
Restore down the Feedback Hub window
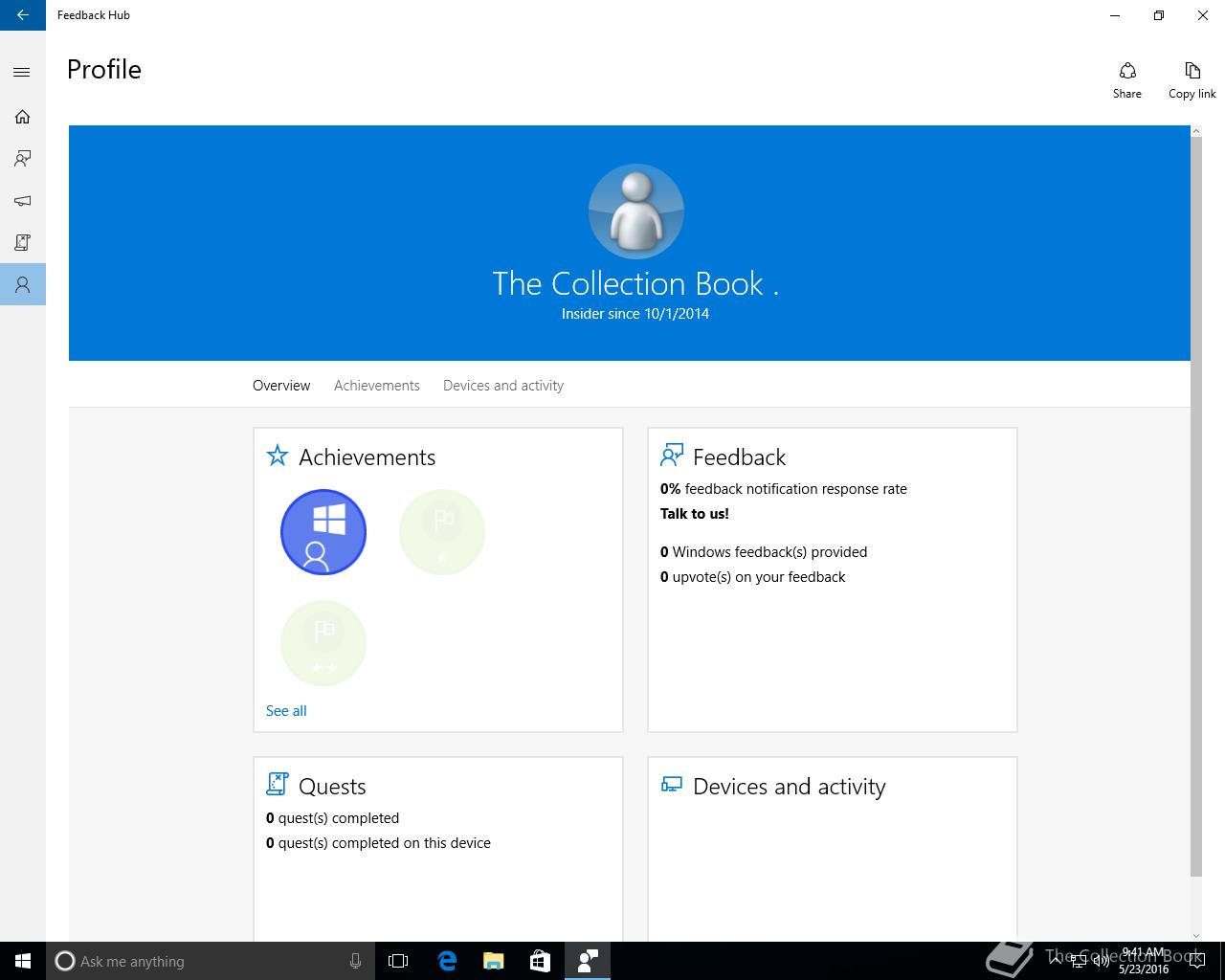(1159, 15)
